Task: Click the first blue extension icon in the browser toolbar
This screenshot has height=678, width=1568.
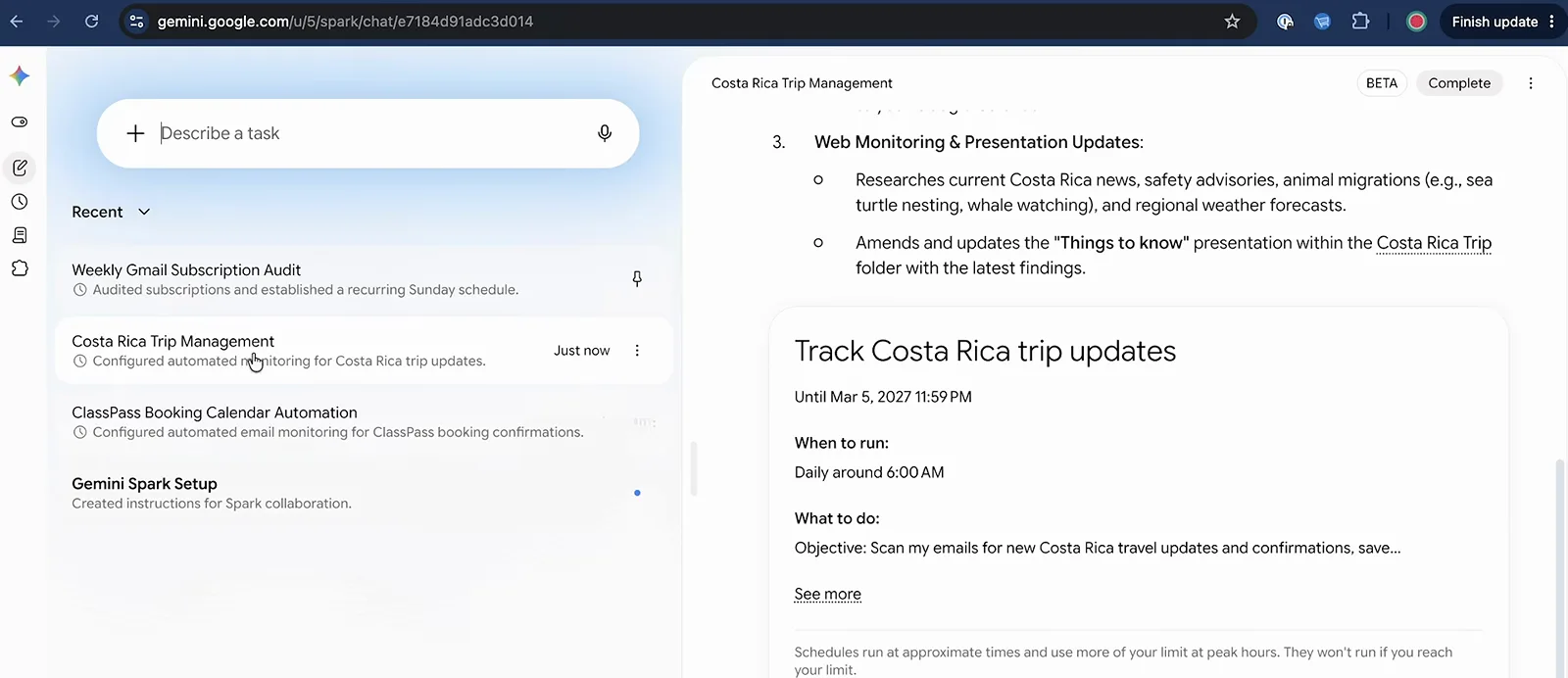Action: [1285, 22]
